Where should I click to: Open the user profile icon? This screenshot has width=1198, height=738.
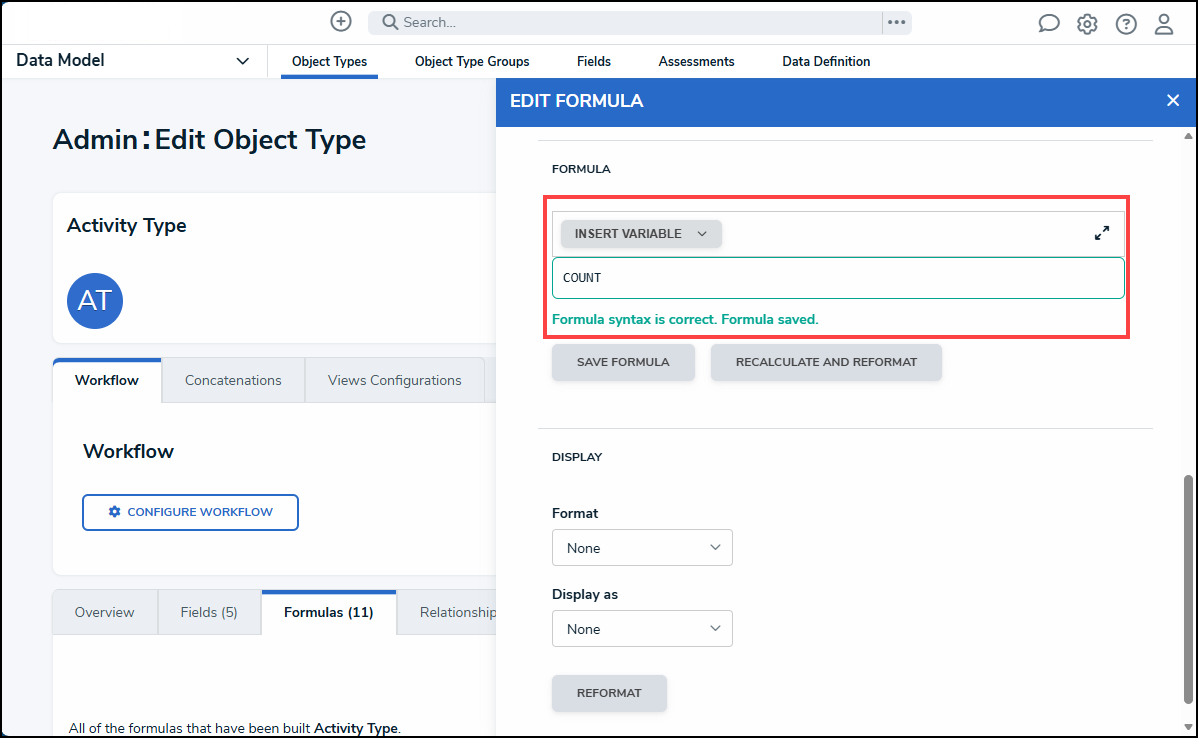tap(1164, 24)
